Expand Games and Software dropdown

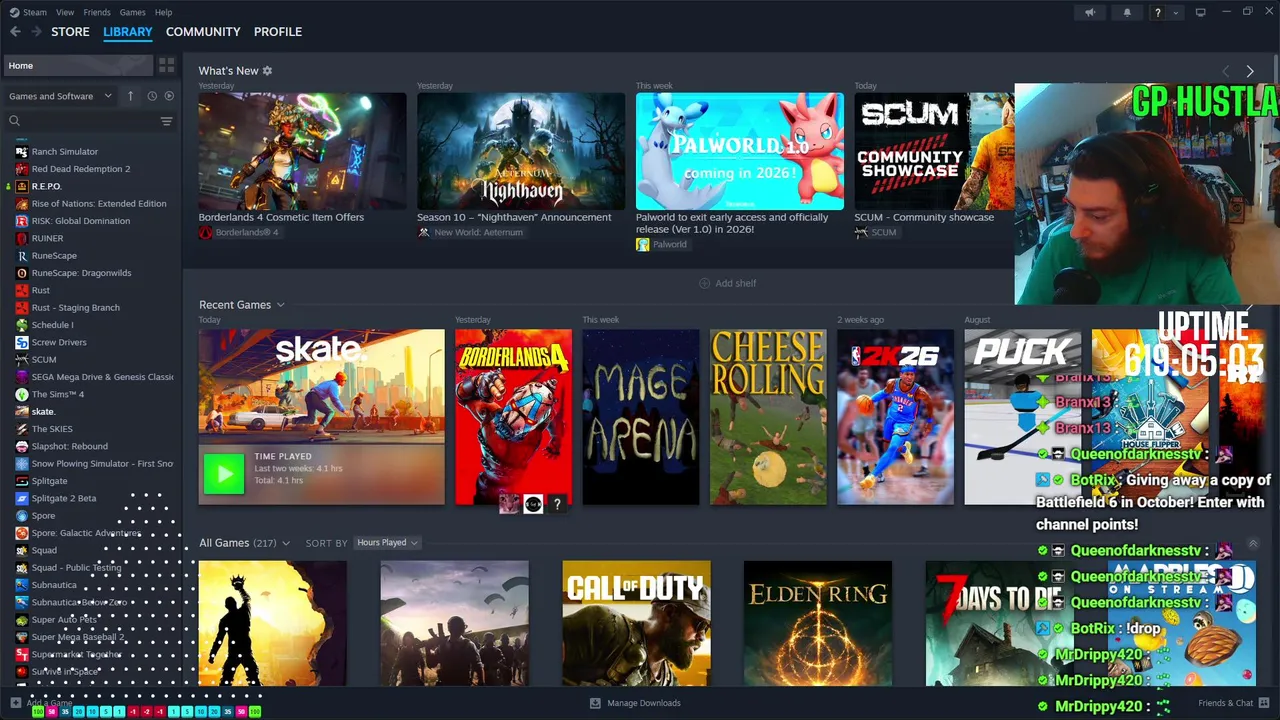(x=60, y=96)
